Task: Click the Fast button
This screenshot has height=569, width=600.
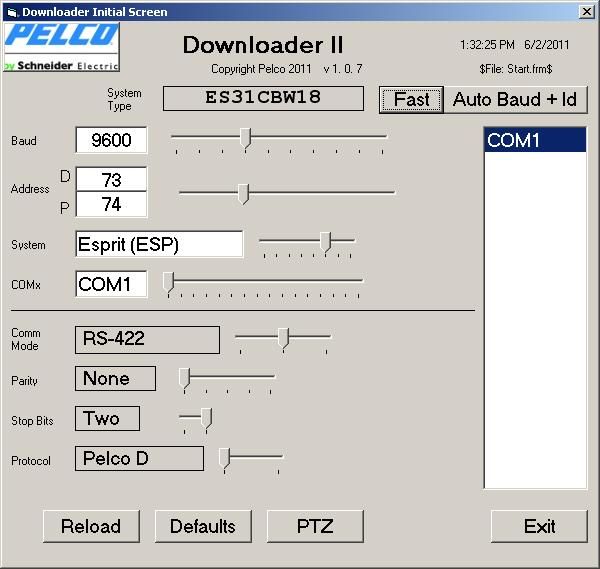Action: [x=411, y=99]
